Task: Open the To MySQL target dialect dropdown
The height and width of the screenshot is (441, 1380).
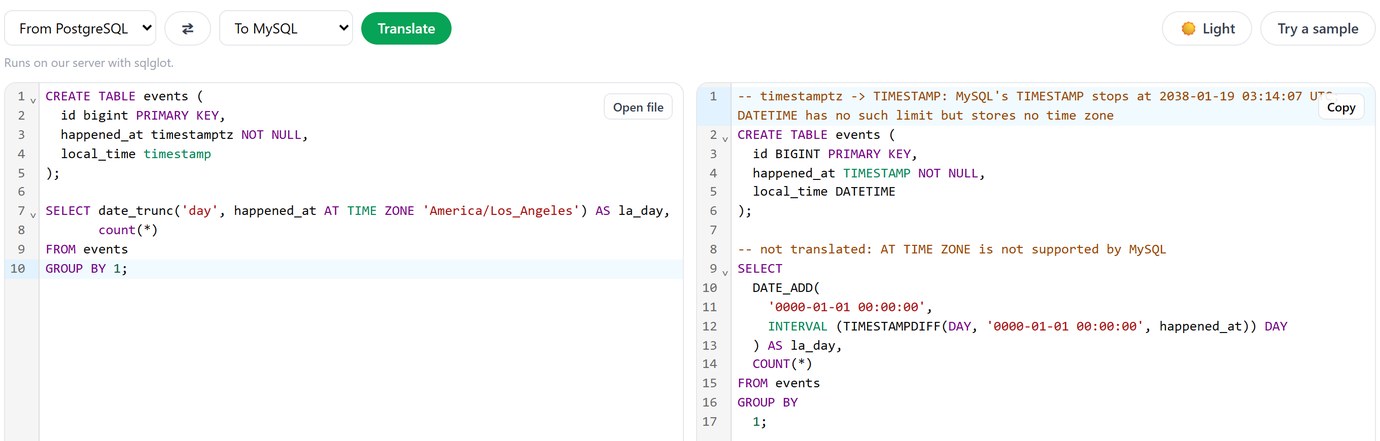Action: [286, 28]
